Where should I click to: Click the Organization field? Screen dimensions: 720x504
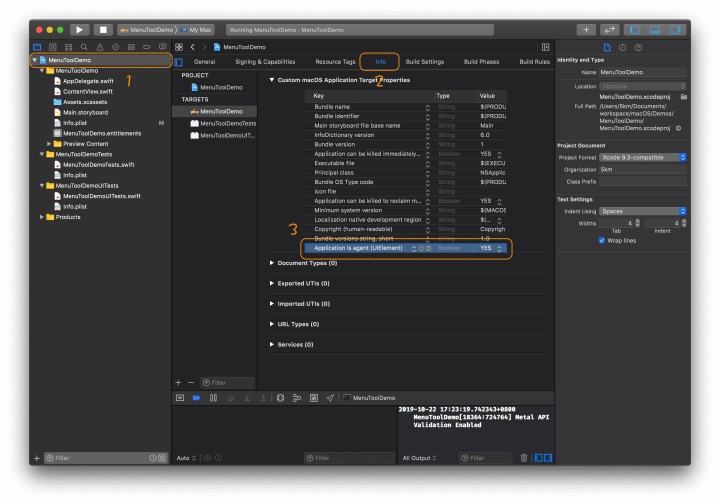click(643, 169)
